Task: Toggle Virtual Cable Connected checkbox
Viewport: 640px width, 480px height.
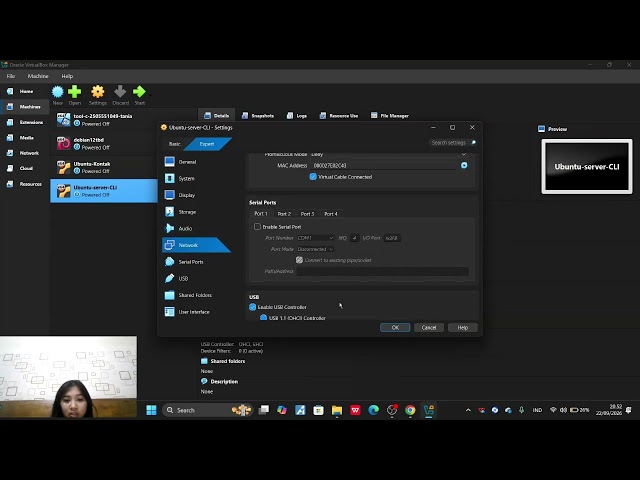Action: pyautogui.click(x=313, y=177)
